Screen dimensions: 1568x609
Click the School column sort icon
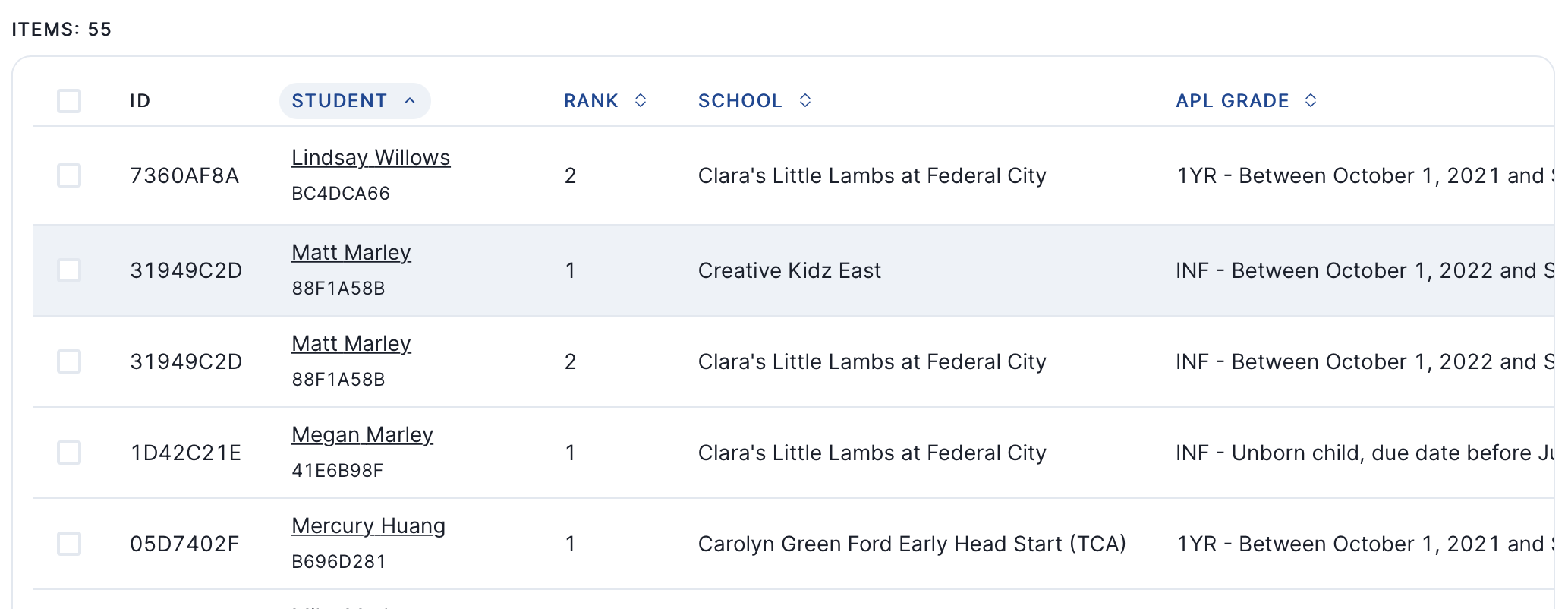pyautogui.click(x=805, y=101)
